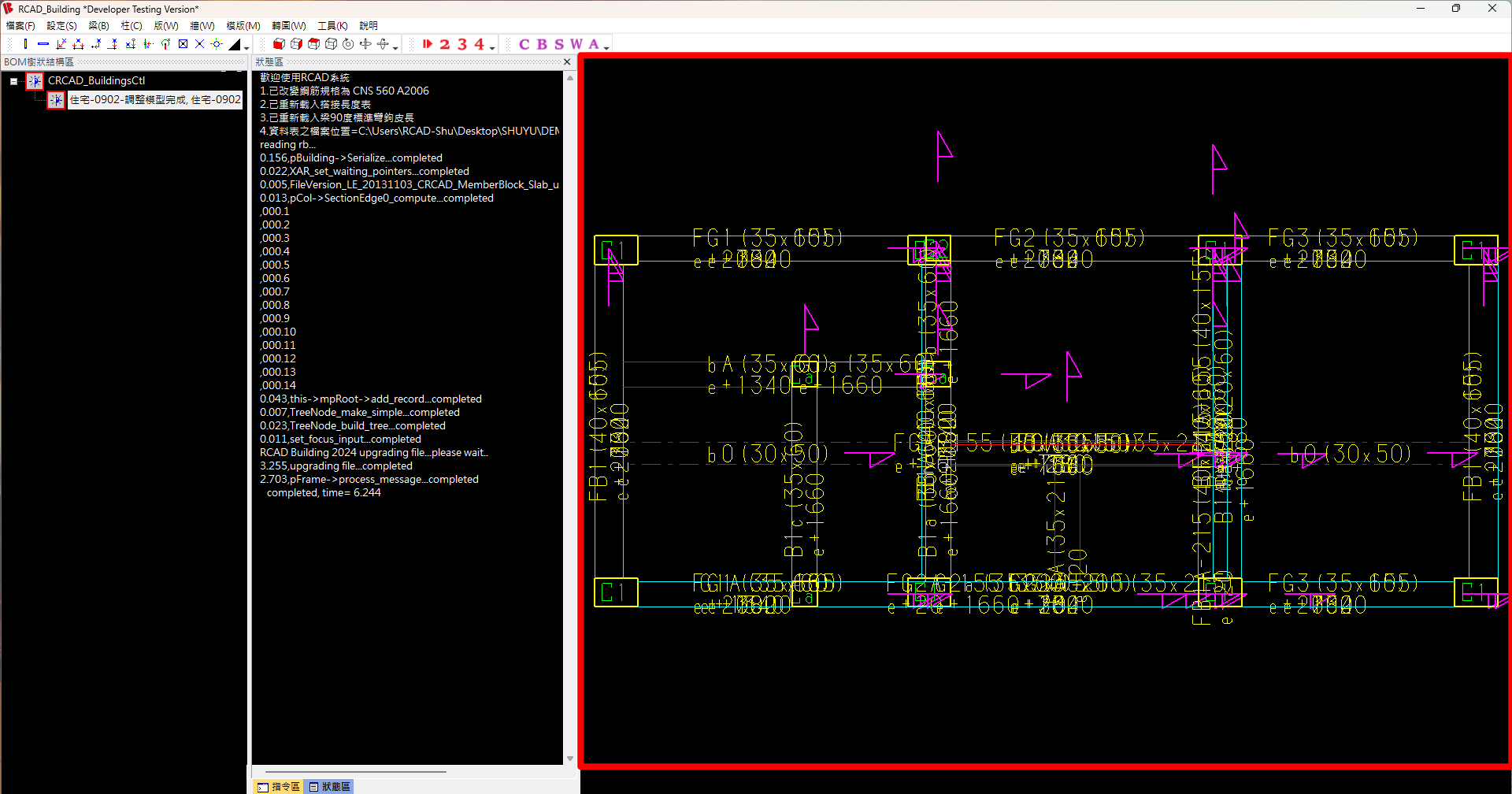
Task: Open the first toolbar overflow arrow
Action: click(x=246, y=48)
